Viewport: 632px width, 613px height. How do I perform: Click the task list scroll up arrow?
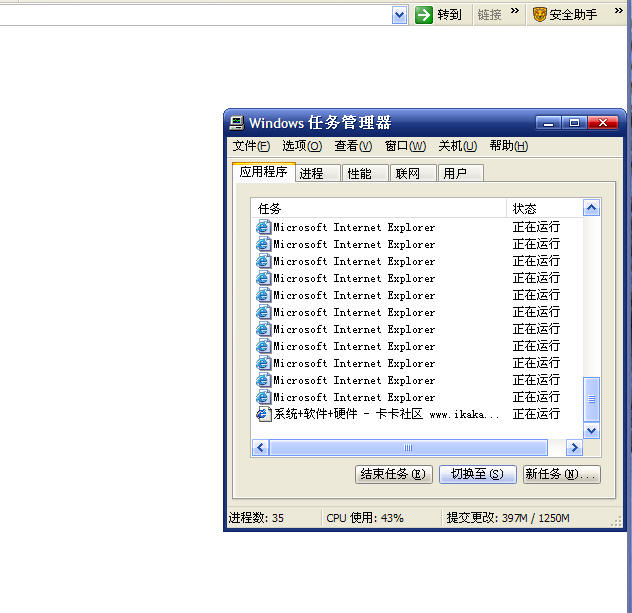tap(591, 208)
